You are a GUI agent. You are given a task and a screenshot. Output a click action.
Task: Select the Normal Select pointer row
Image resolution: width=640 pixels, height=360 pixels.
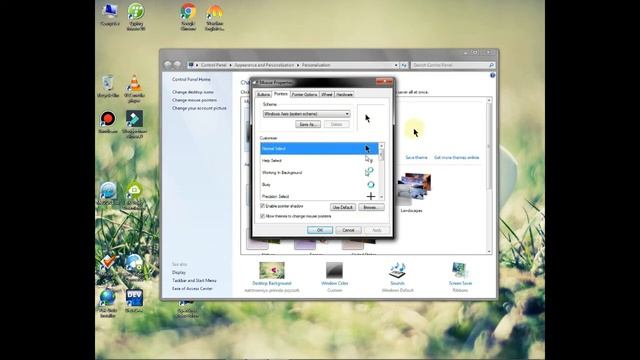(319, 149)
